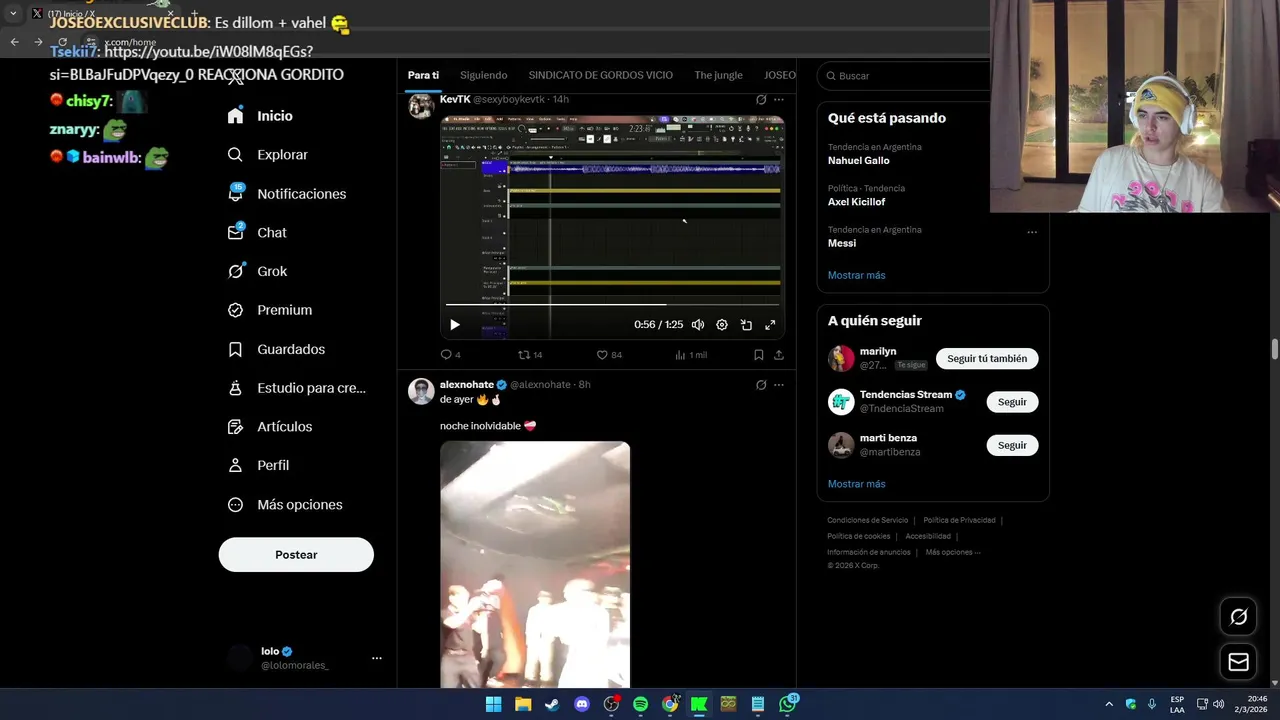The width and height of the screenshot is (1280, 720).
Task: Open Discord from taskbar
Action: [582, 704]
